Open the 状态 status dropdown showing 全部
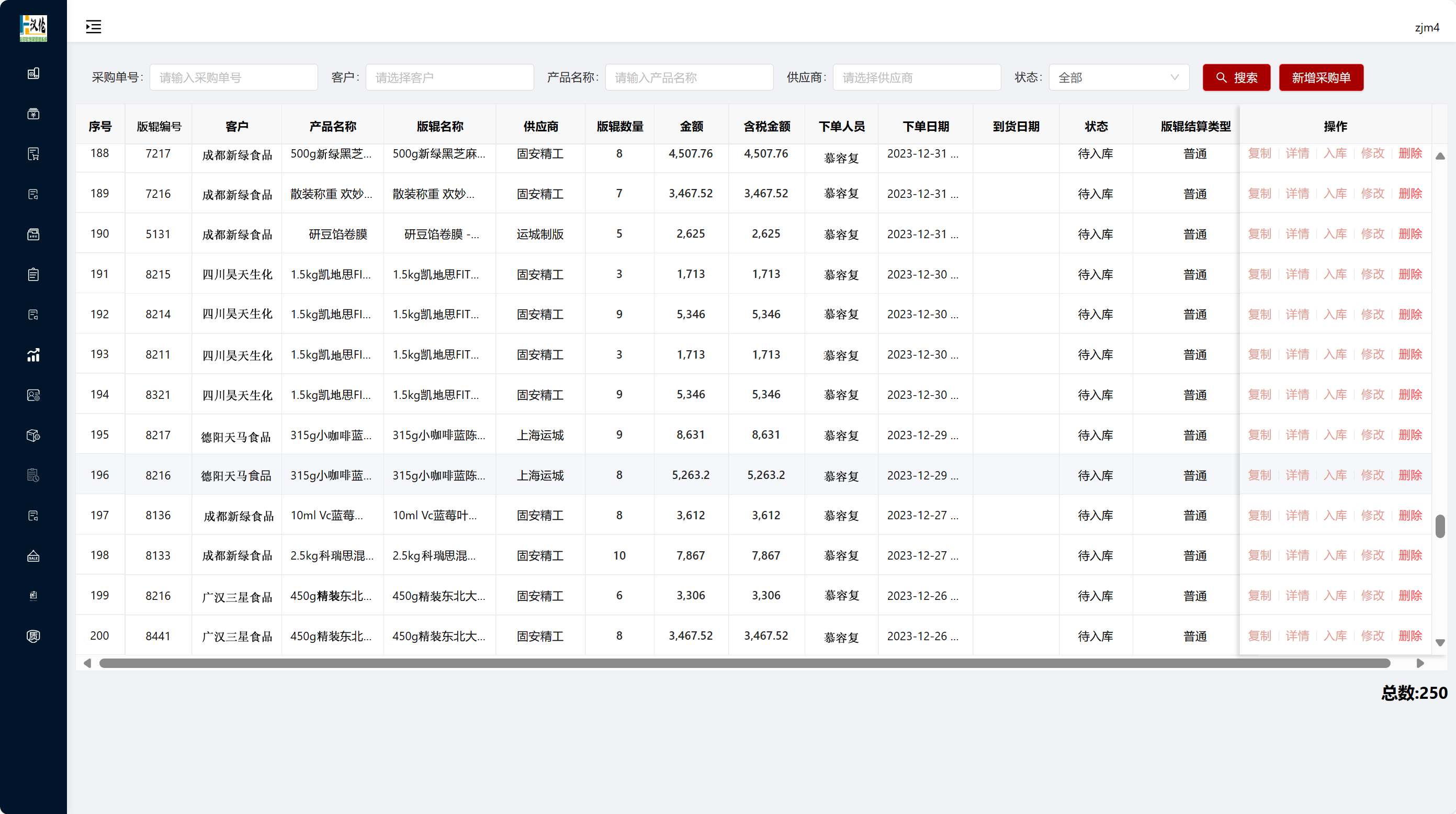Image resolution: width=1456 pixels, height=814 pixels. pyautogui.click(x=1119, y=77)
